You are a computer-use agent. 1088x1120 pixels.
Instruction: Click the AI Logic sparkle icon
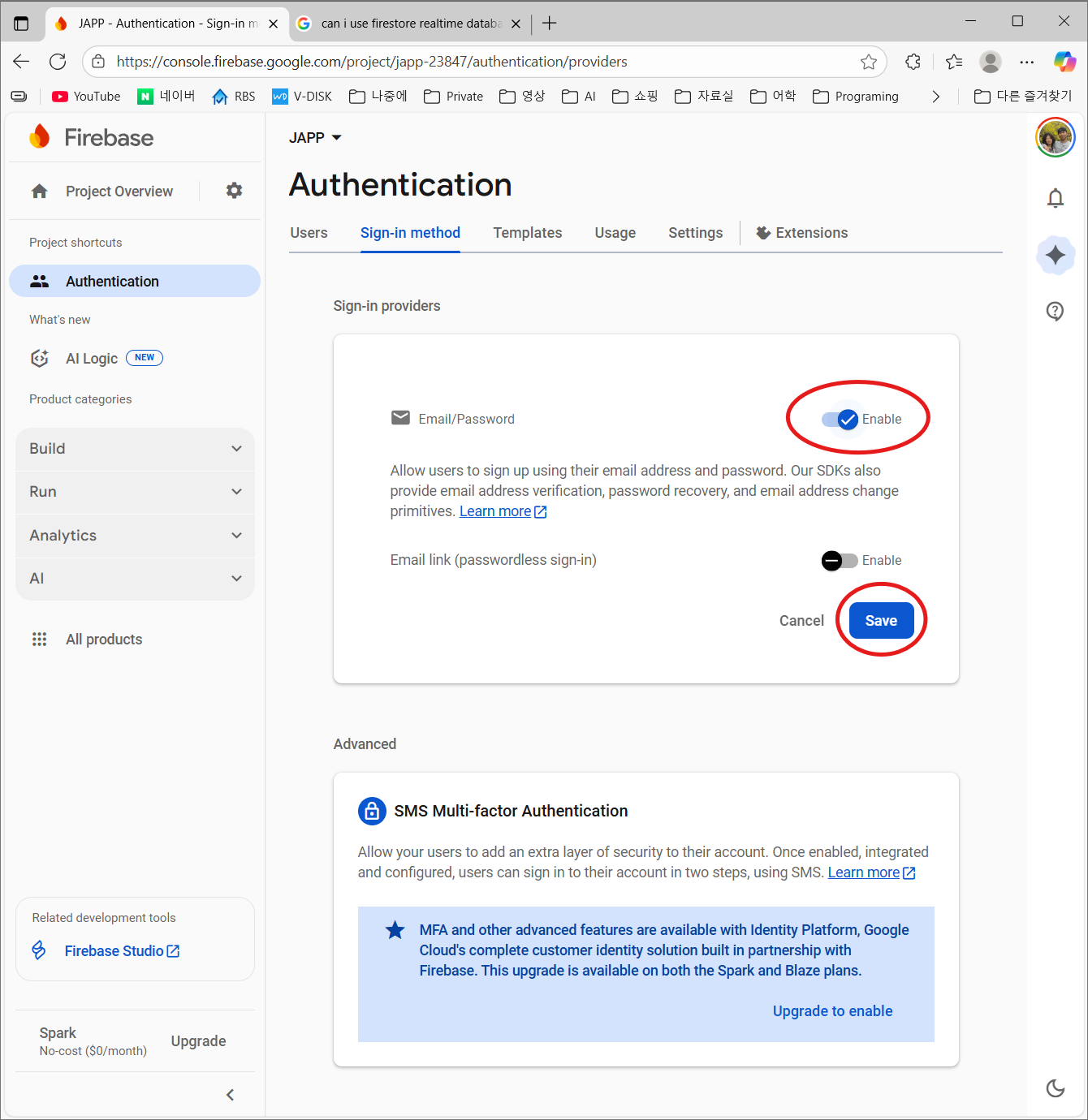[39, 358]
